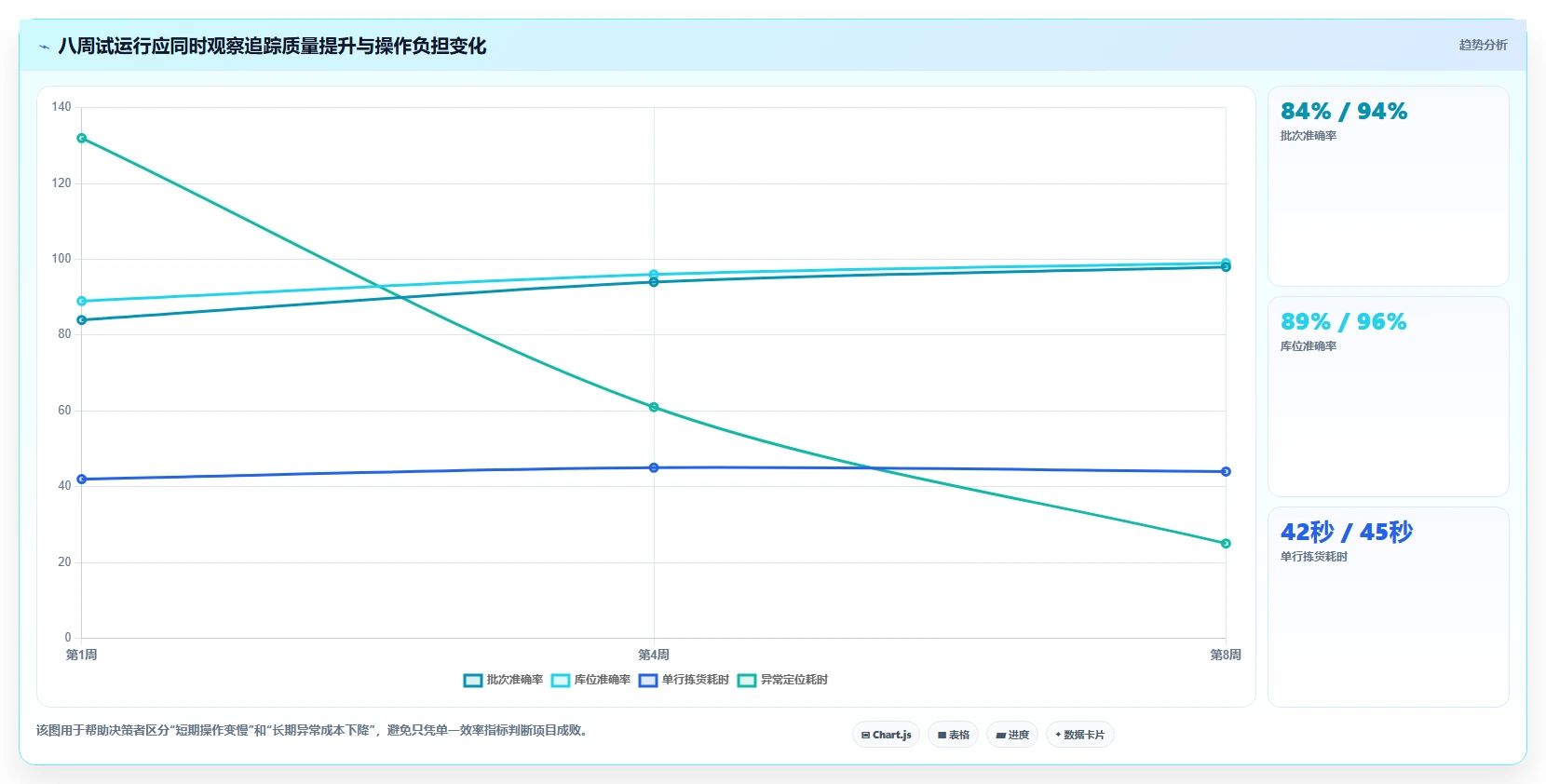1546x784 pixels.
Task: Click the 库位准确率 data point at 第1周
Action: (82, 302)
